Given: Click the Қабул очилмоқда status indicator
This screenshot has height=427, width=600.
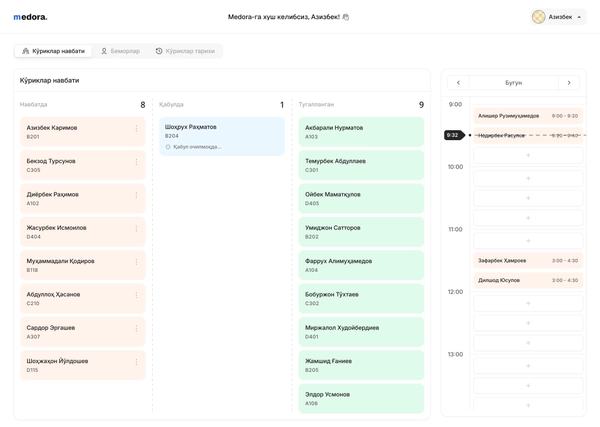Looking at the screenshot, I should pyautogui.click(x=194, y=147).
